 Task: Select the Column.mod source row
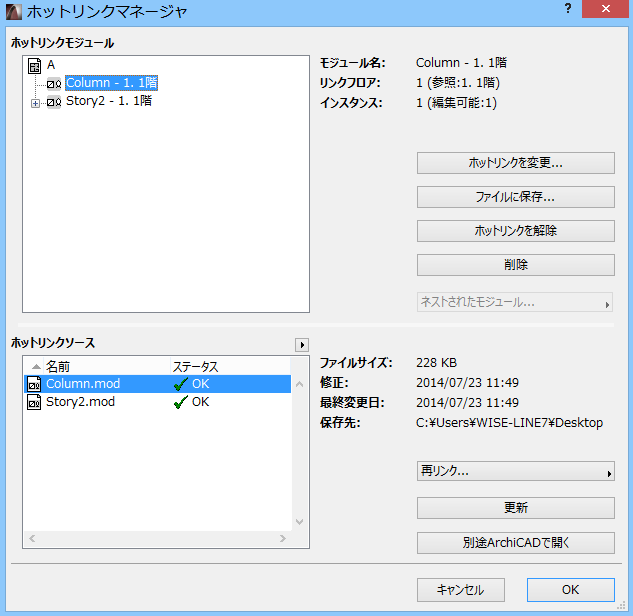(x=157, y=384)
